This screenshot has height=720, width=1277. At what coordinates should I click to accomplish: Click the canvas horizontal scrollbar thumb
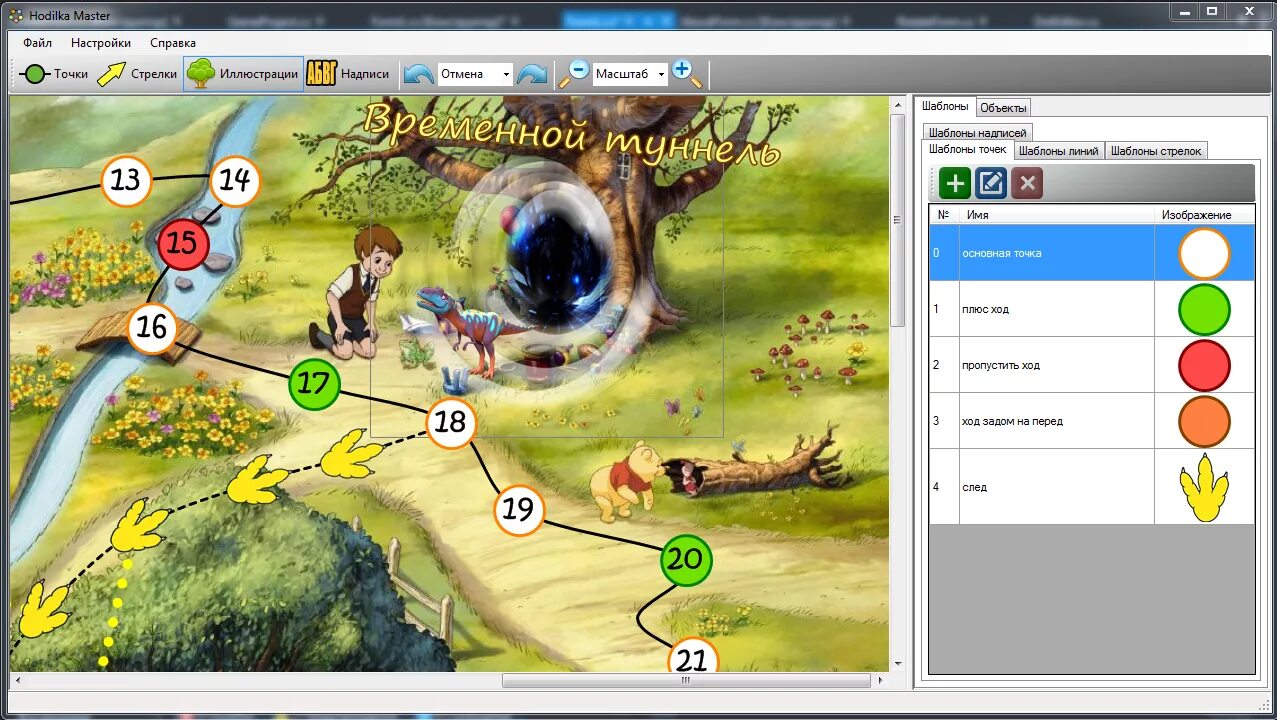coord(686,680)
